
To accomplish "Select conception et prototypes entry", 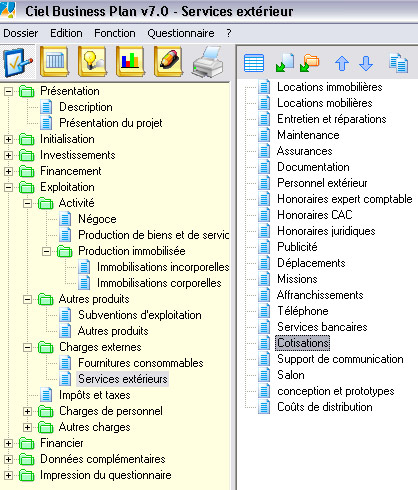I will [x=336, y=391].
